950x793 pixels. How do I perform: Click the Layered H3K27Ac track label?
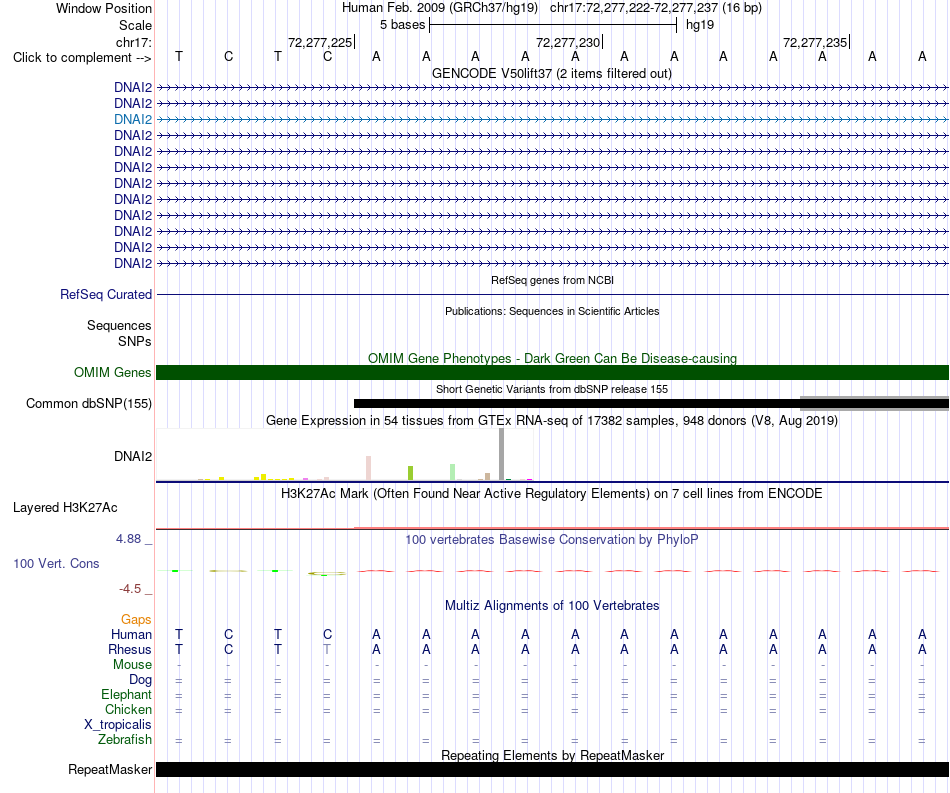(x=65, y=508)
